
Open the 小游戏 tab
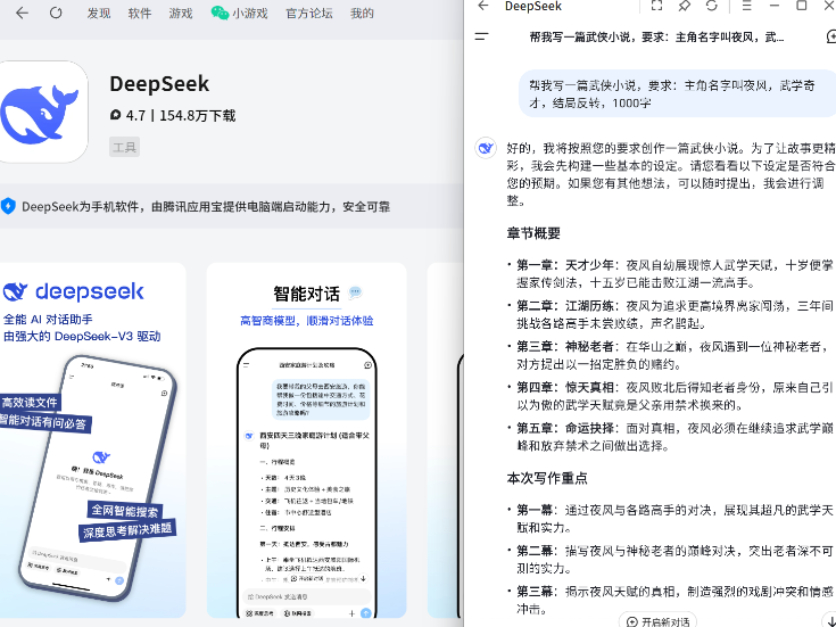(x=239, y=13)
